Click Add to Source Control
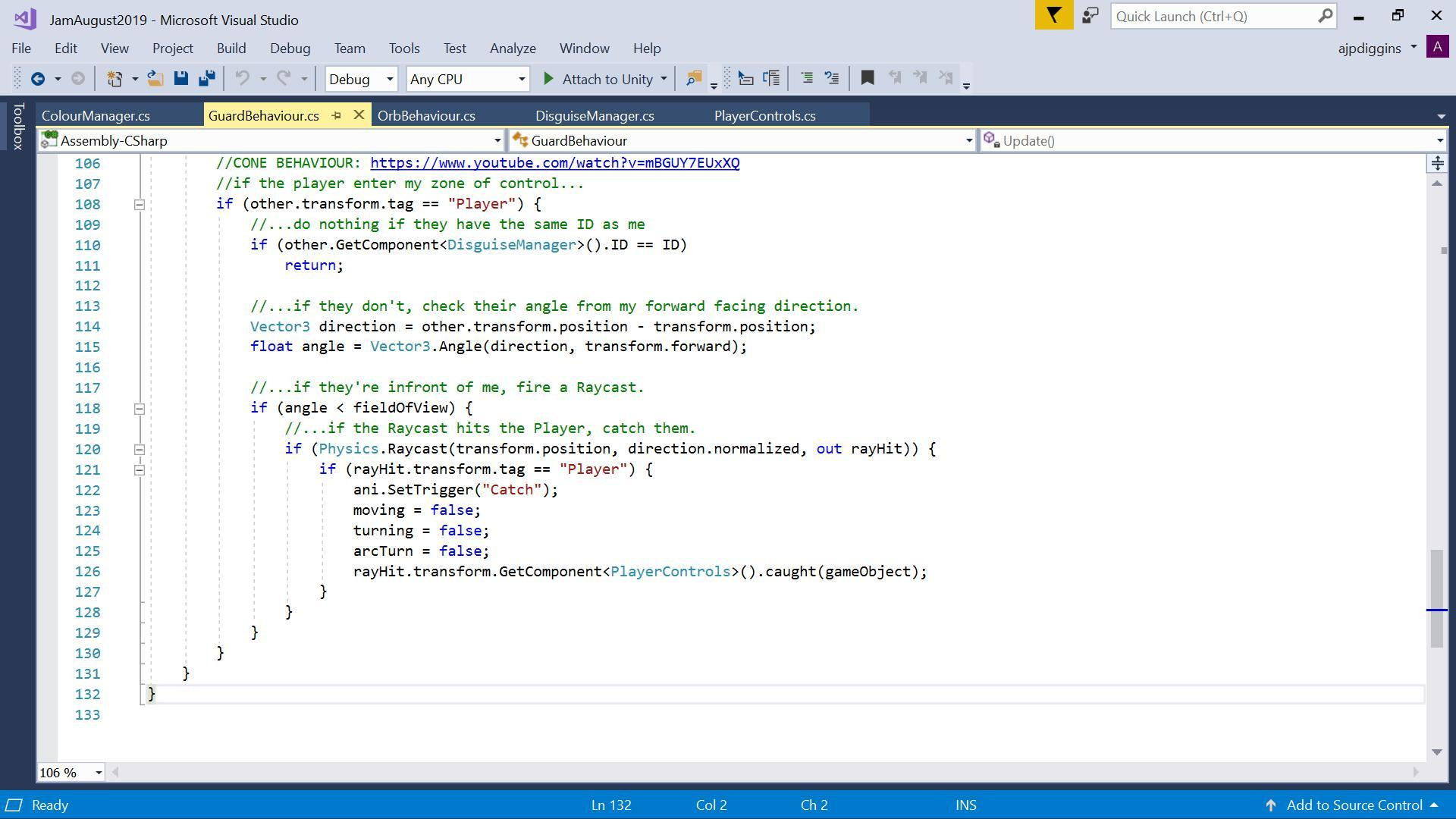Screen dimensions: 1456x819 1352,805
